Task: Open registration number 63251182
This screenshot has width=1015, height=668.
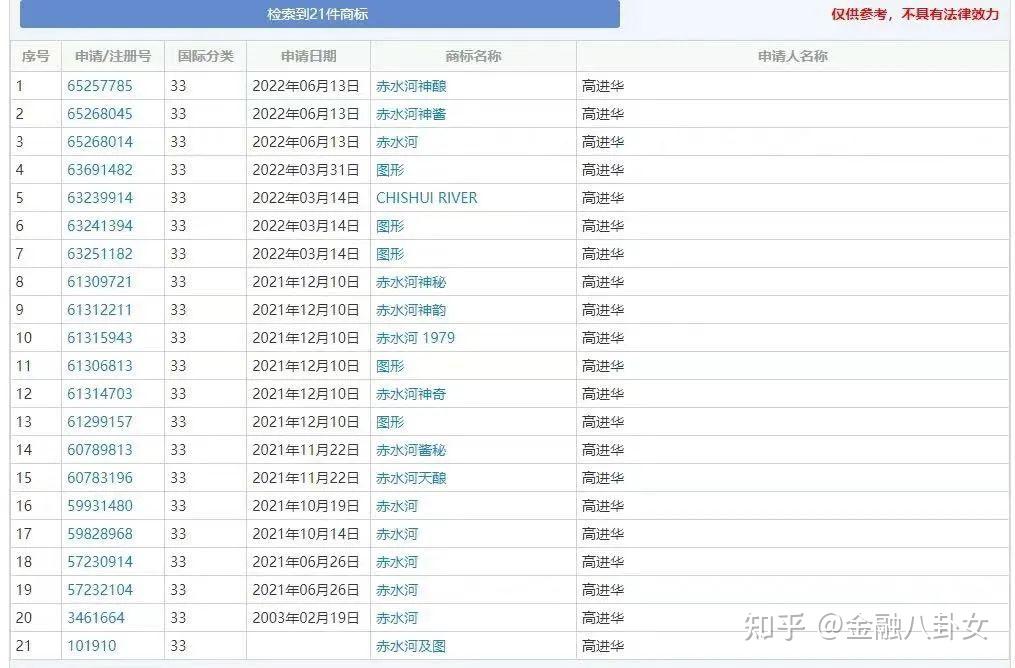Action: (x=100, y=254)
